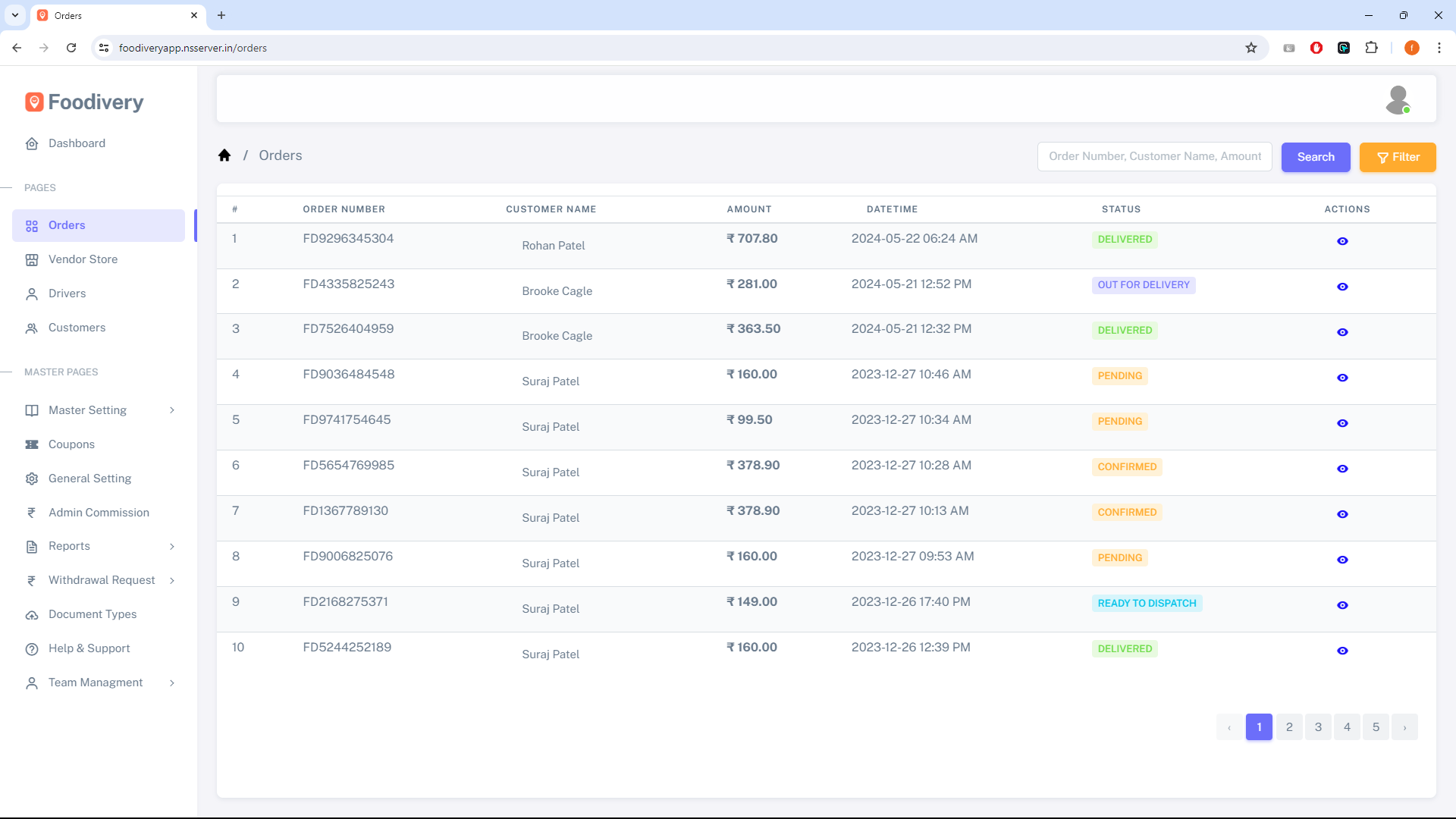Viewport: 1456px width, 819px height.
Task: Click the home breadcrumb icon
Action: [224, 155]
